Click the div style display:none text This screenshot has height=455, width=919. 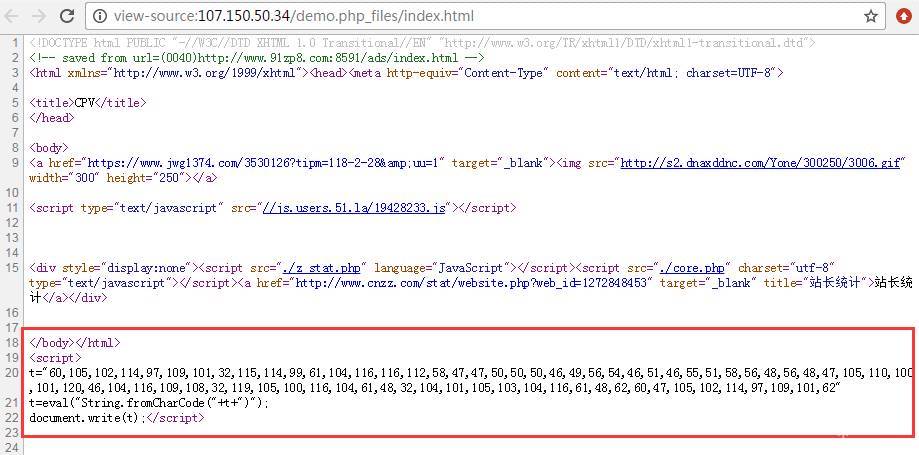(114, 267)
